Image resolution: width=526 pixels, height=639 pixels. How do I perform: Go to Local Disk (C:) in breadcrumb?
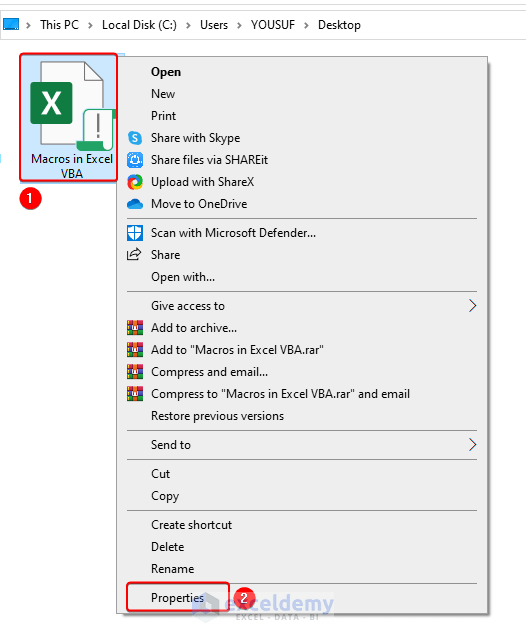(x=139, y=25)
